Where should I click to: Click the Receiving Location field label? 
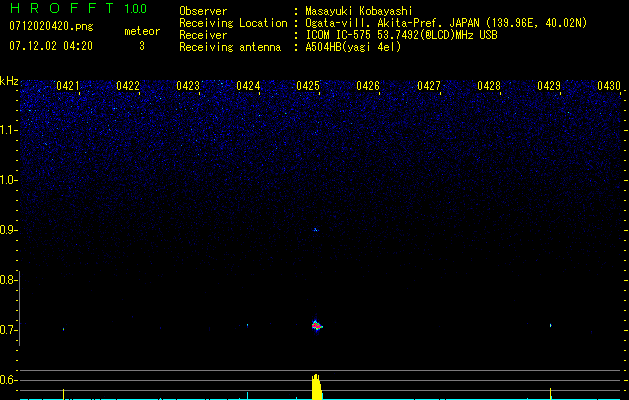pyautogui.click(x=233, y=23)
